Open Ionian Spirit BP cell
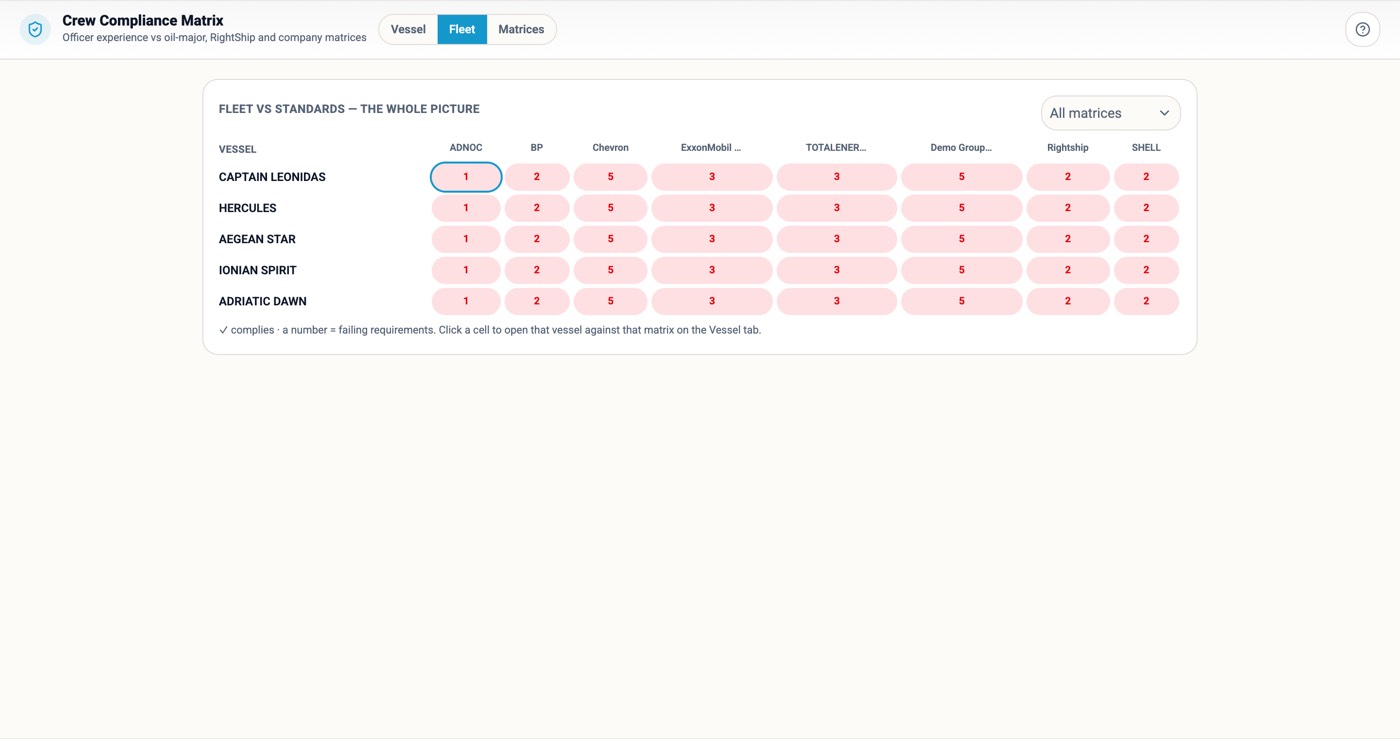The image size is (1400, 739). (x=537, y=270)
